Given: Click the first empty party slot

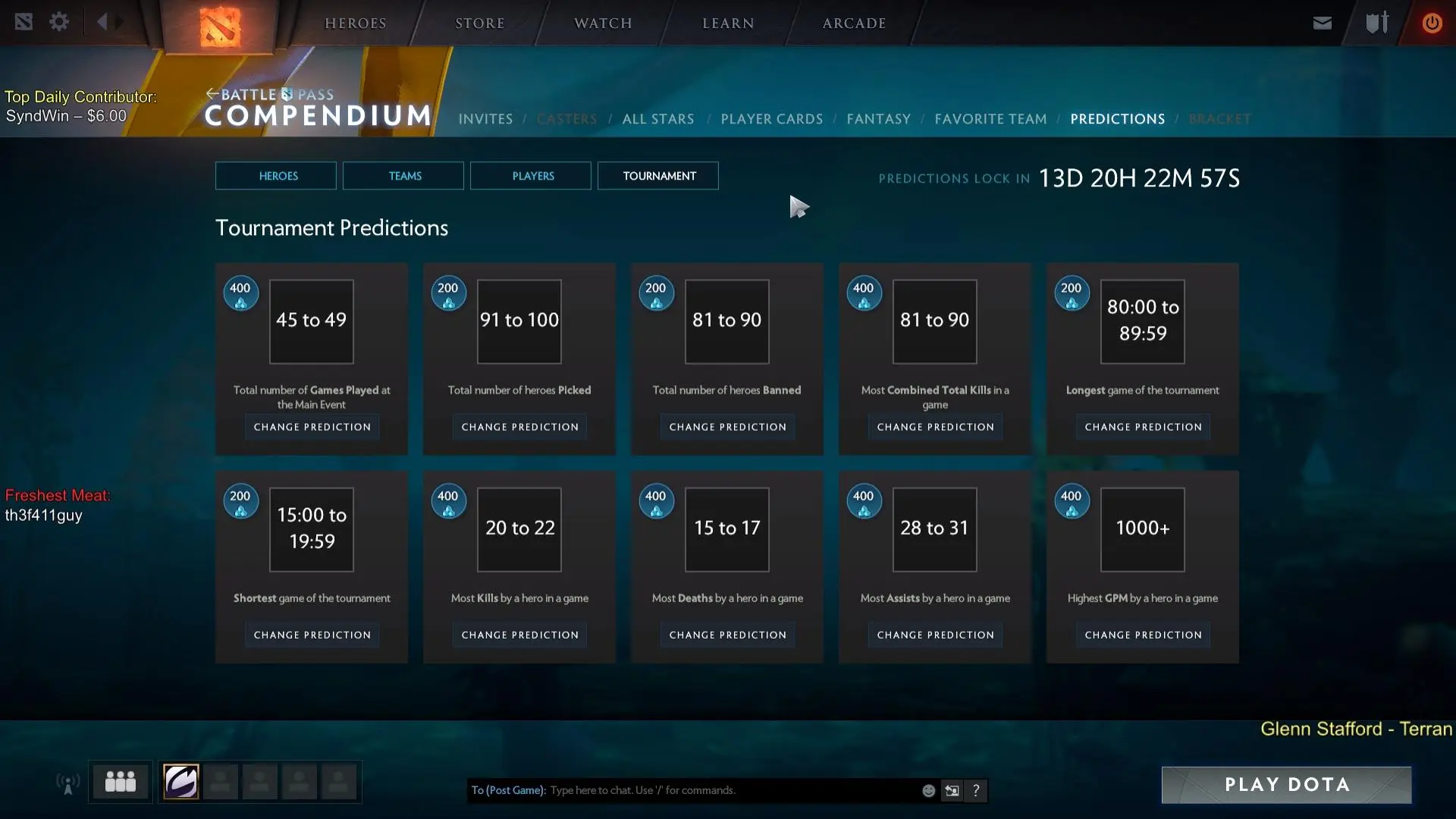Looking at the screenshot, I should pyautogui.click(x=221, y=782).
